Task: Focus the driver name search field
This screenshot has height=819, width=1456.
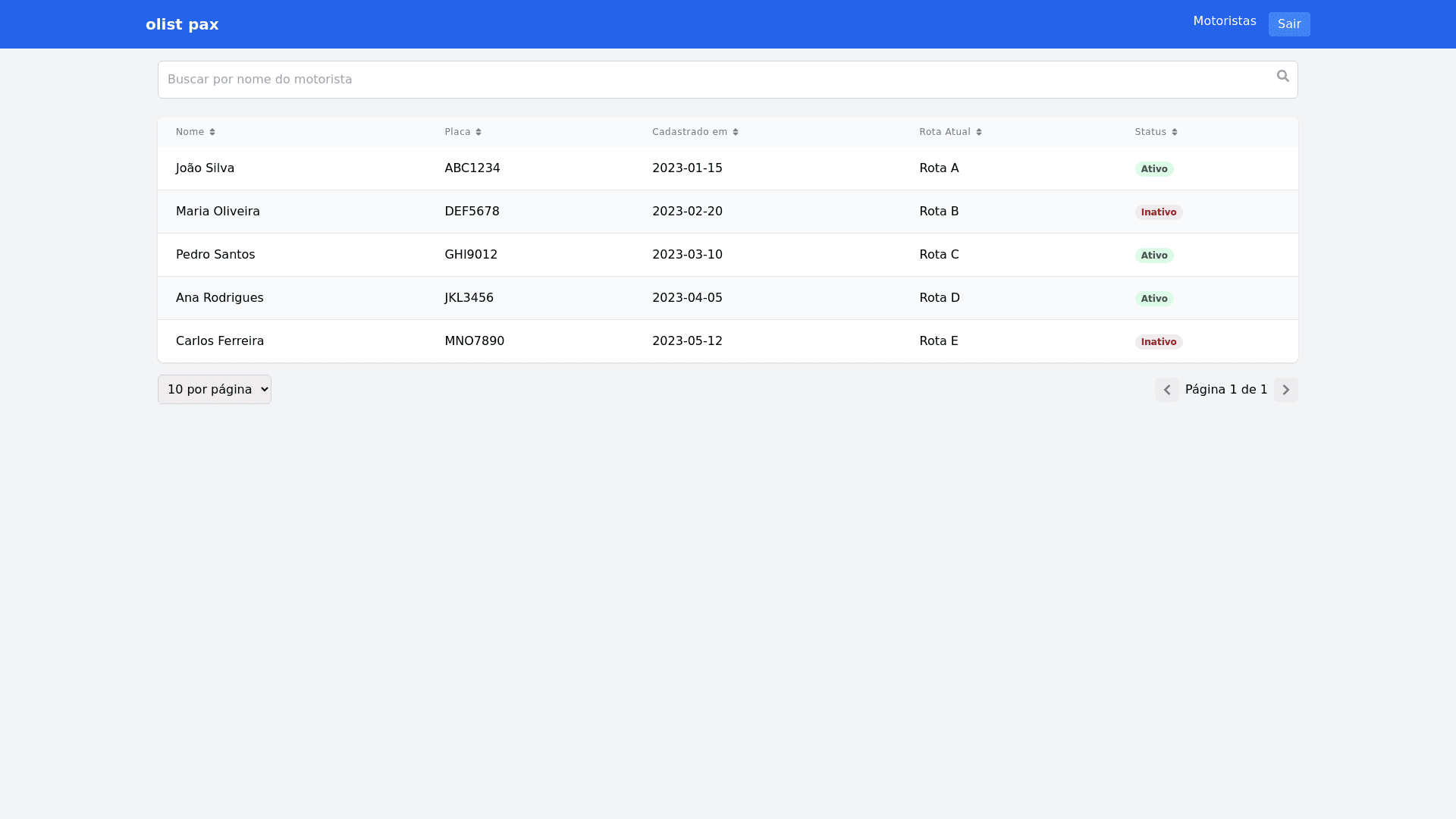Action: point(713,80)
